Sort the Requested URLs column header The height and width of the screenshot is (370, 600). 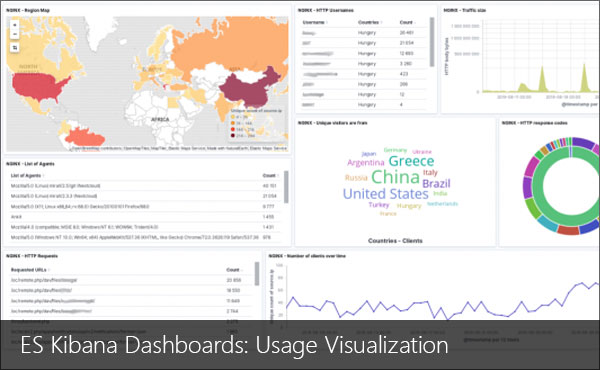(30, 270)
